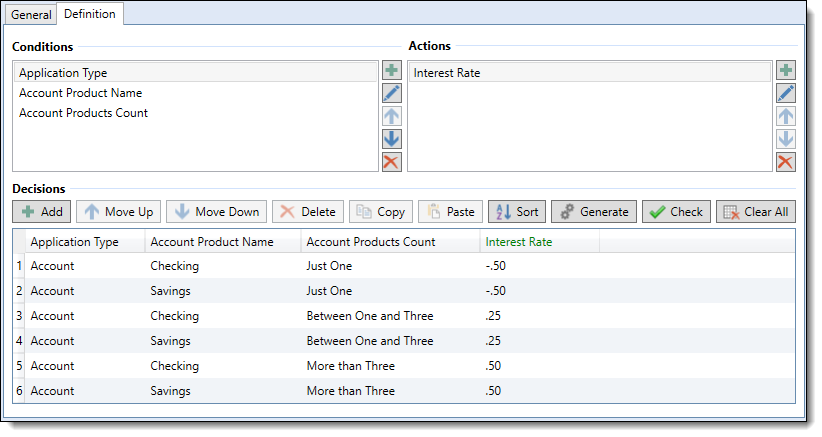Move action up using arrow icon

pyautogui.click(x=785, y=116)
